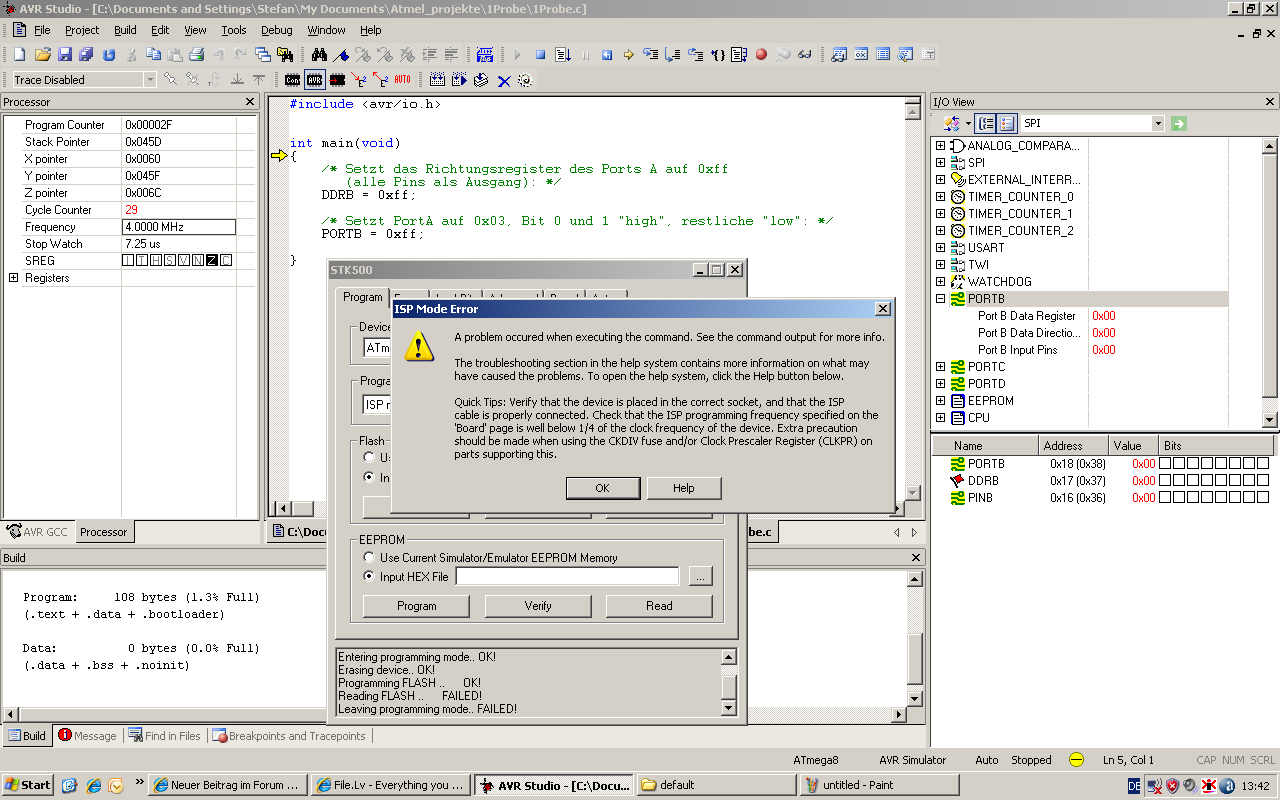Expand the TIMER_COUNTER_0 tree node
The width and height of the screenshot is (1280, 800).
[x=940, y=197]
